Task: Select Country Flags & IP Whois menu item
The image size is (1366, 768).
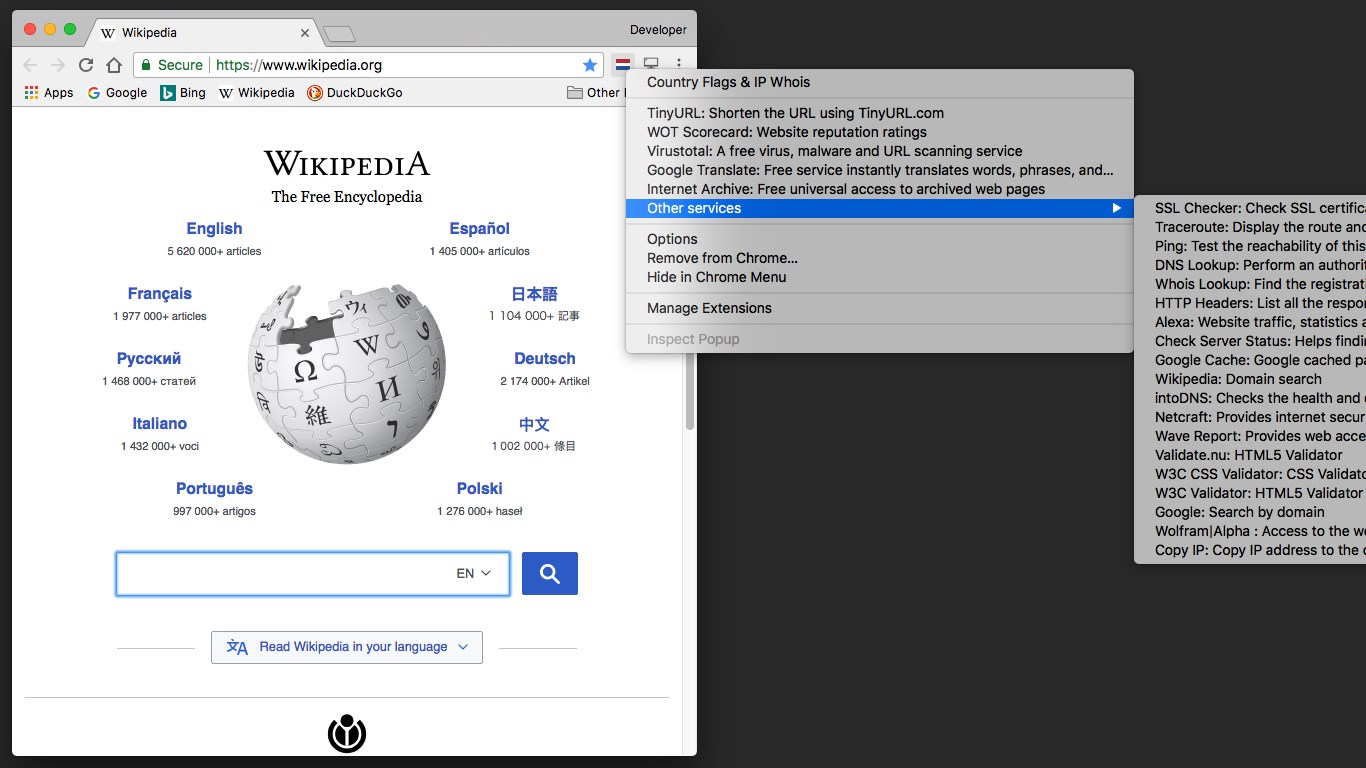Action: tap(880, 82)
